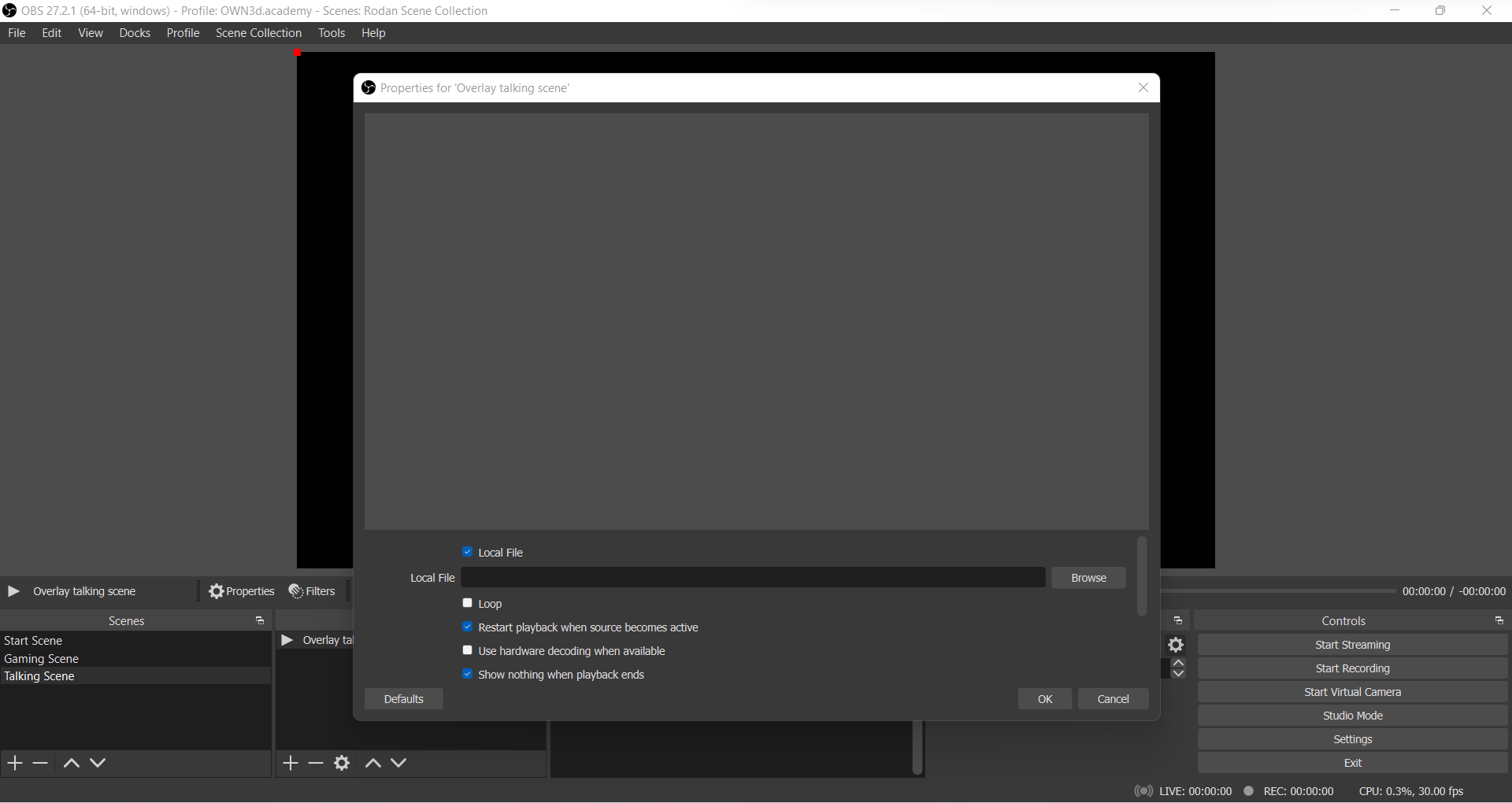Screen dimensions: 1512x803
Task: Enable the Loop checkbox
Action: [x=468, y=603]
